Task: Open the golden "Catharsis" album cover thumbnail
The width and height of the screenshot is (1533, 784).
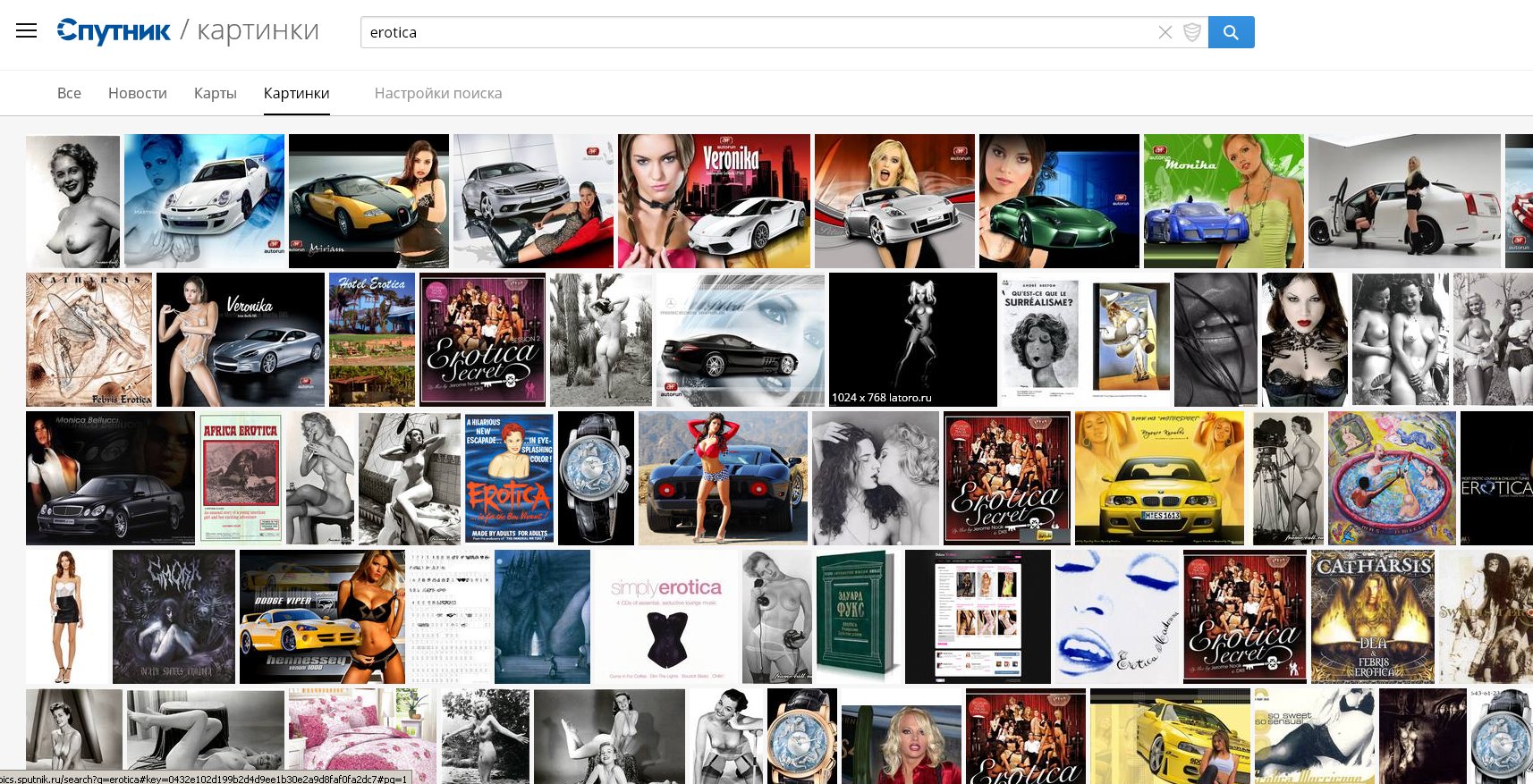Action: (1372, 617)
